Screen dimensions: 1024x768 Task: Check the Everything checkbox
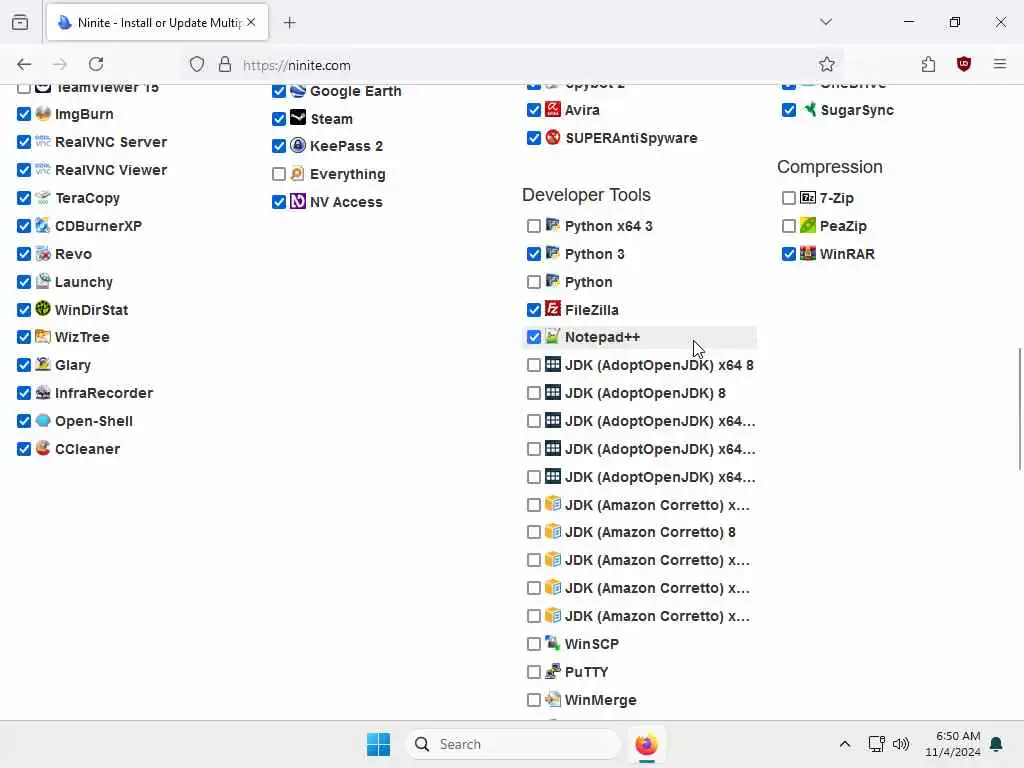click(279, 174)
